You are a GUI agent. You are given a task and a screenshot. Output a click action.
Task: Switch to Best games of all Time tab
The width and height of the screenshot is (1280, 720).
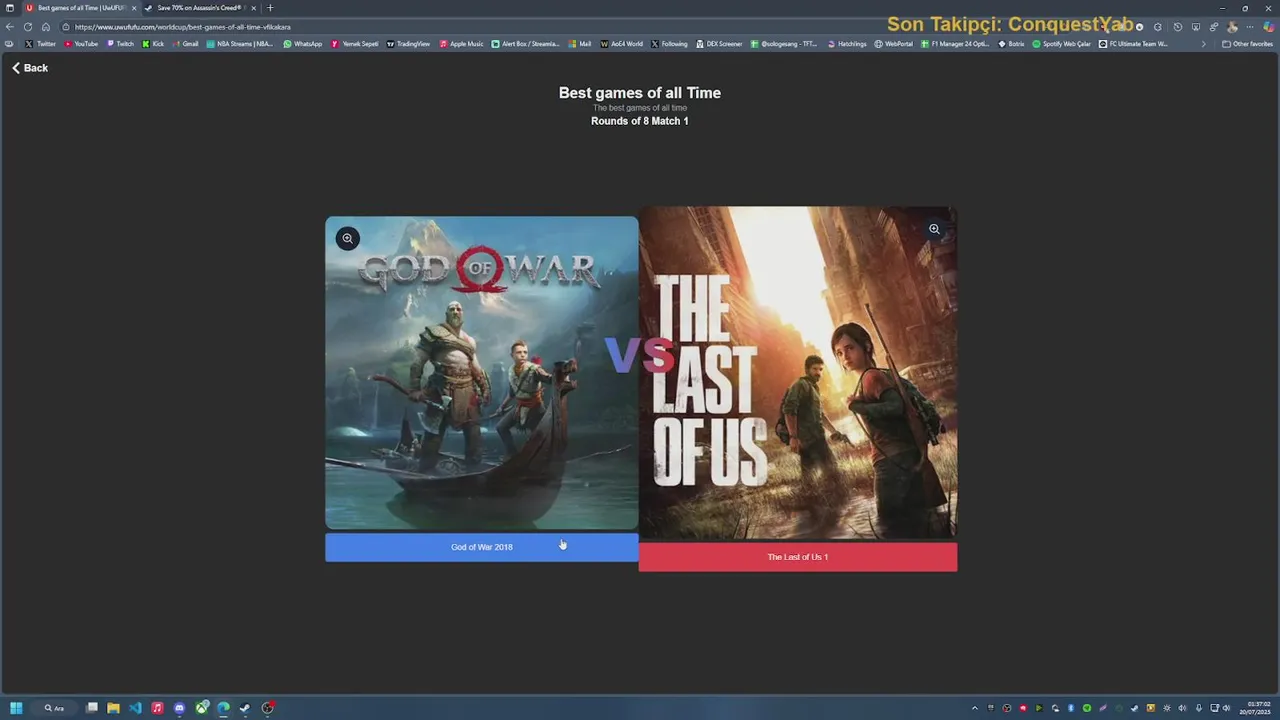click(x=79, y=8)
